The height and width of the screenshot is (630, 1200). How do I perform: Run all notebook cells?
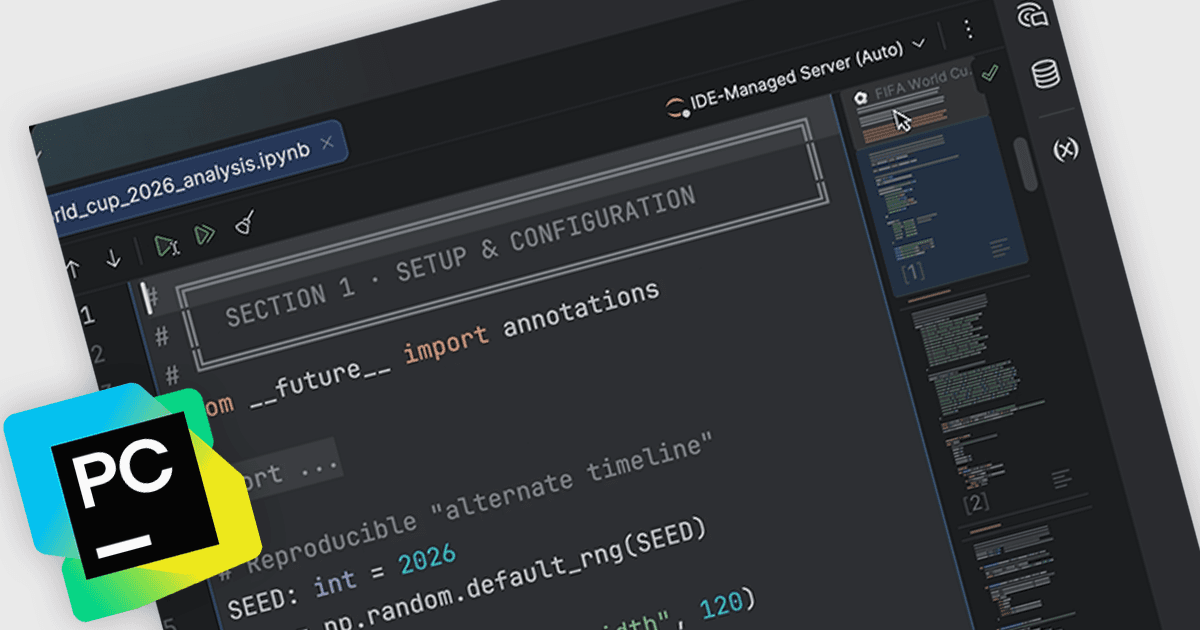205,235
